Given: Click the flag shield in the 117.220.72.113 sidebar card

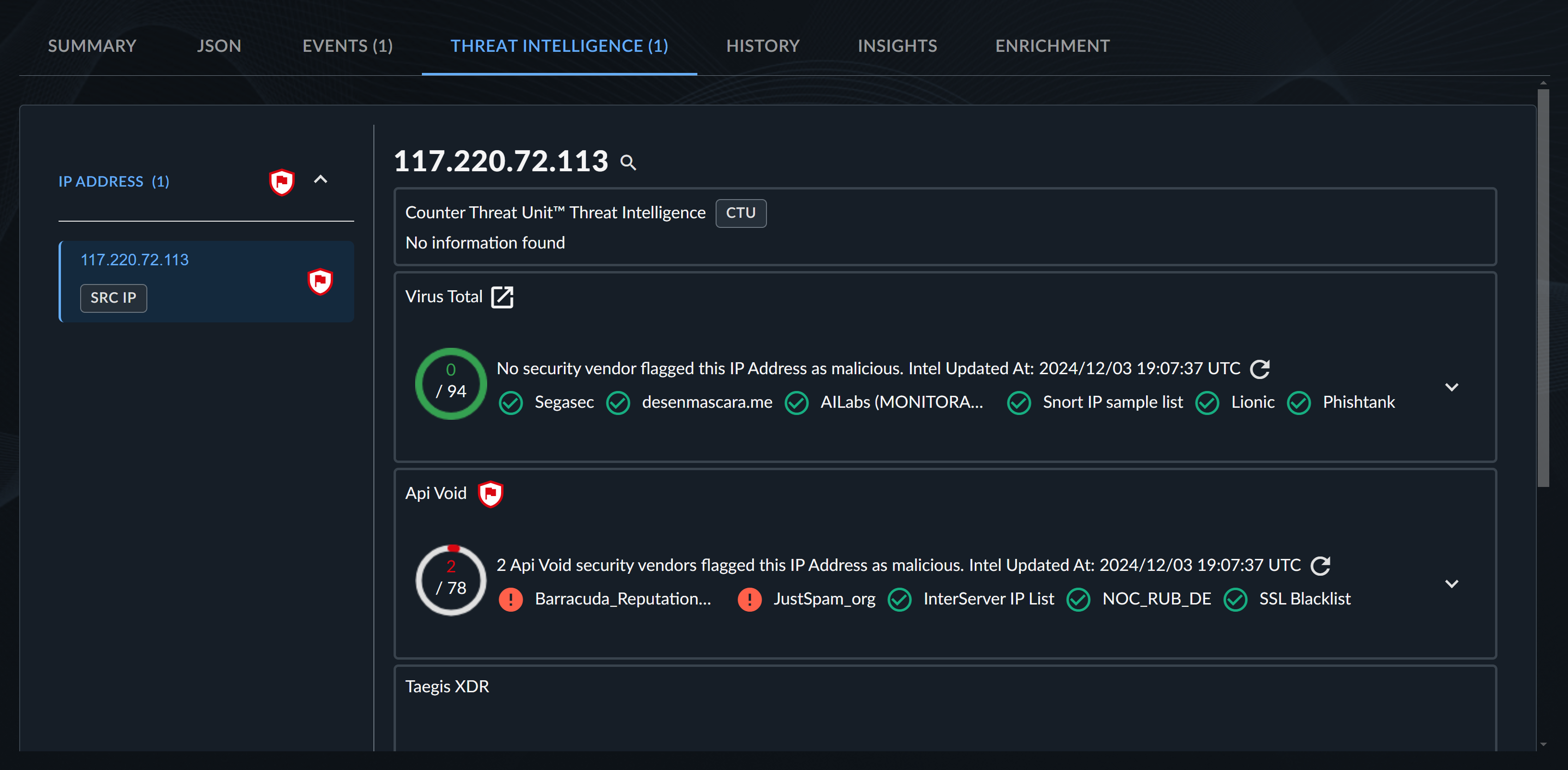Looking at the screenshot, I should pyautogui.click(x=320, y=282).
